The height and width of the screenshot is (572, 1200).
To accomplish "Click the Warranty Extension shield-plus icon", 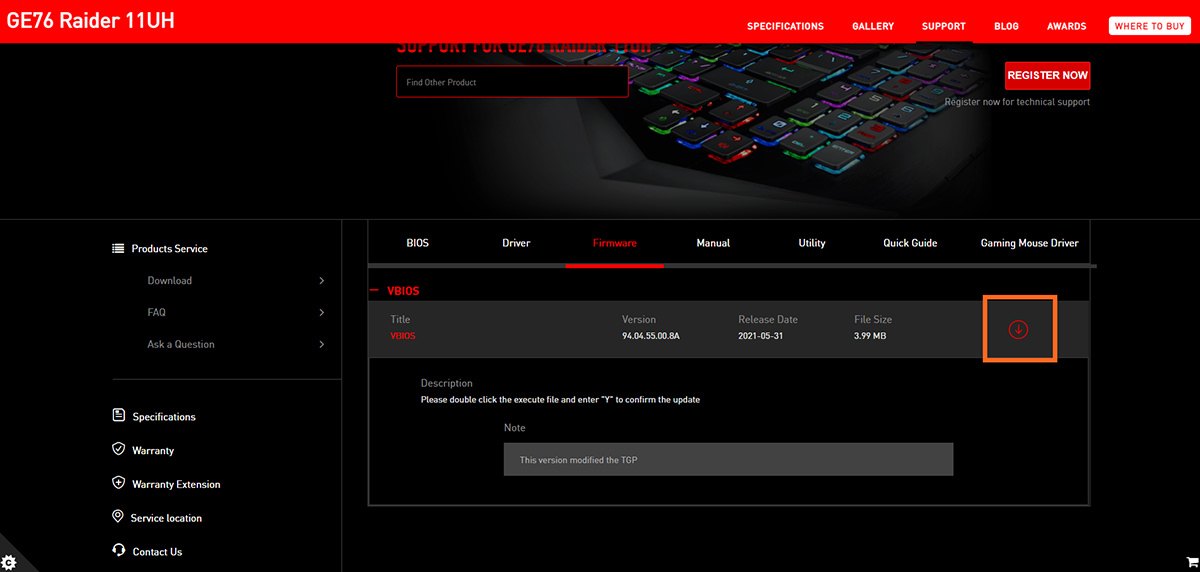I will [119, 484].
